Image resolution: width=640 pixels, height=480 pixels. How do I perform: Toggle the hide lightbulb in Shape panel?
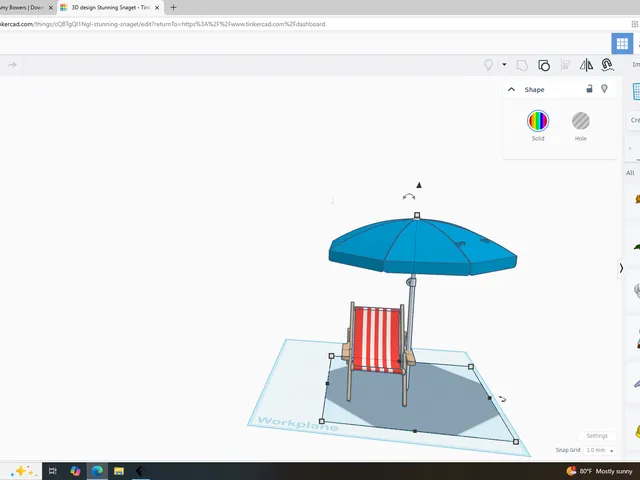tap(604, 89)
